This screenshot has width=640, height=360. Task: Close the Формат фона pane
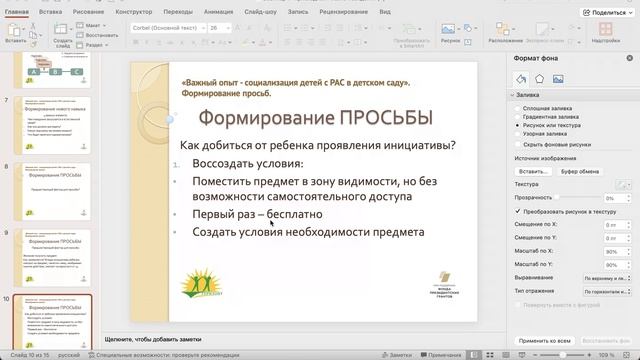[630, 58]
